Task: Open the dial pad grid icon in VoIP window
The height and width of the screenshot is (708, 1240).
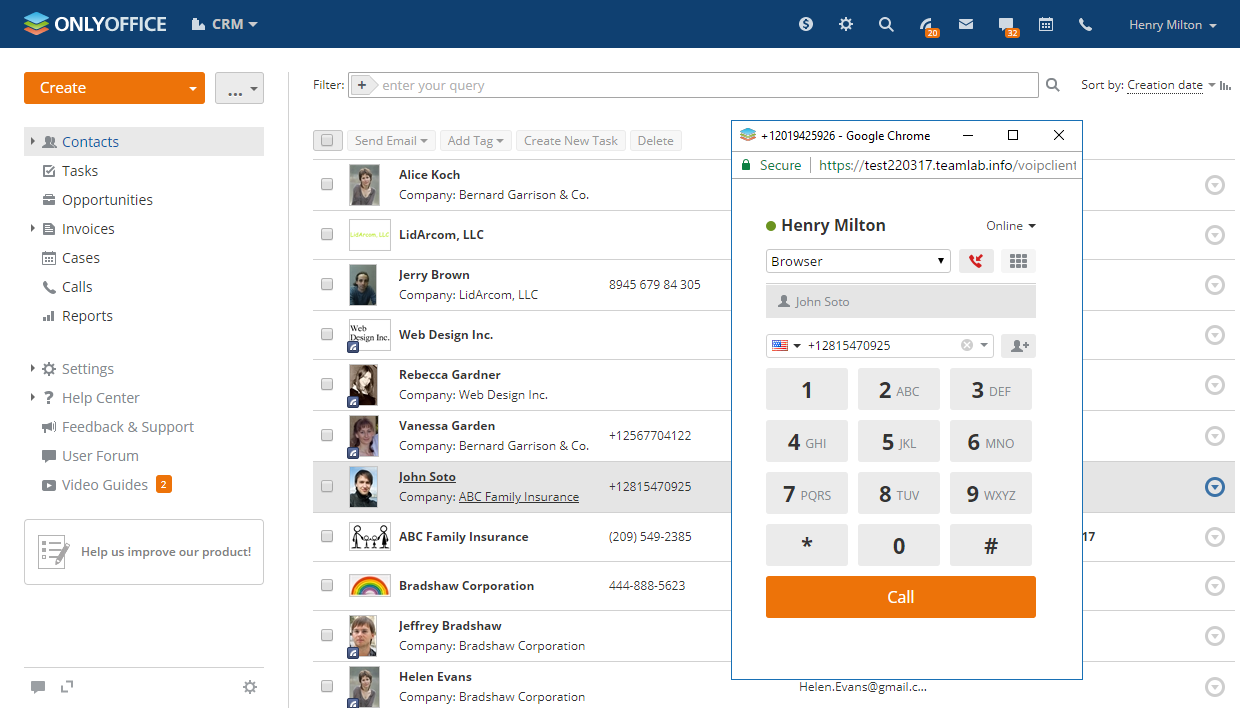Action: (x=1018, y=261)
